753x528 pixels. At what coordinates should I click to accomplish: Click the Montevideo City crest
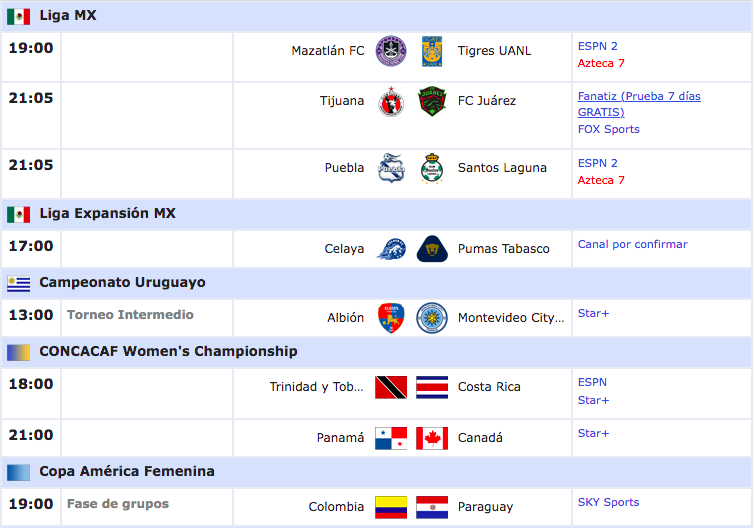pyautogui.click(x=432, y=318)
